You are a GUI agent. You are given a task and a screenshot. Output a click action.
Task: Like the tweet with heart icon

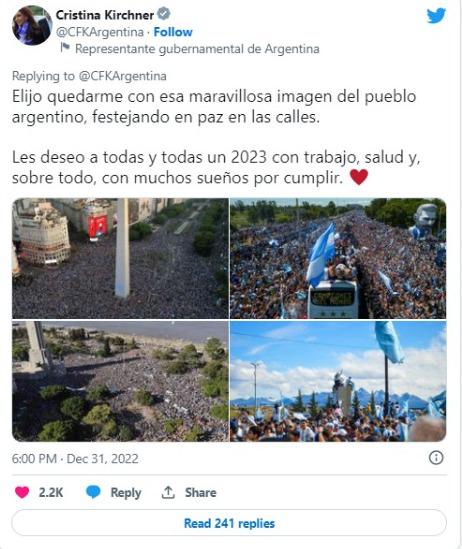22,492
